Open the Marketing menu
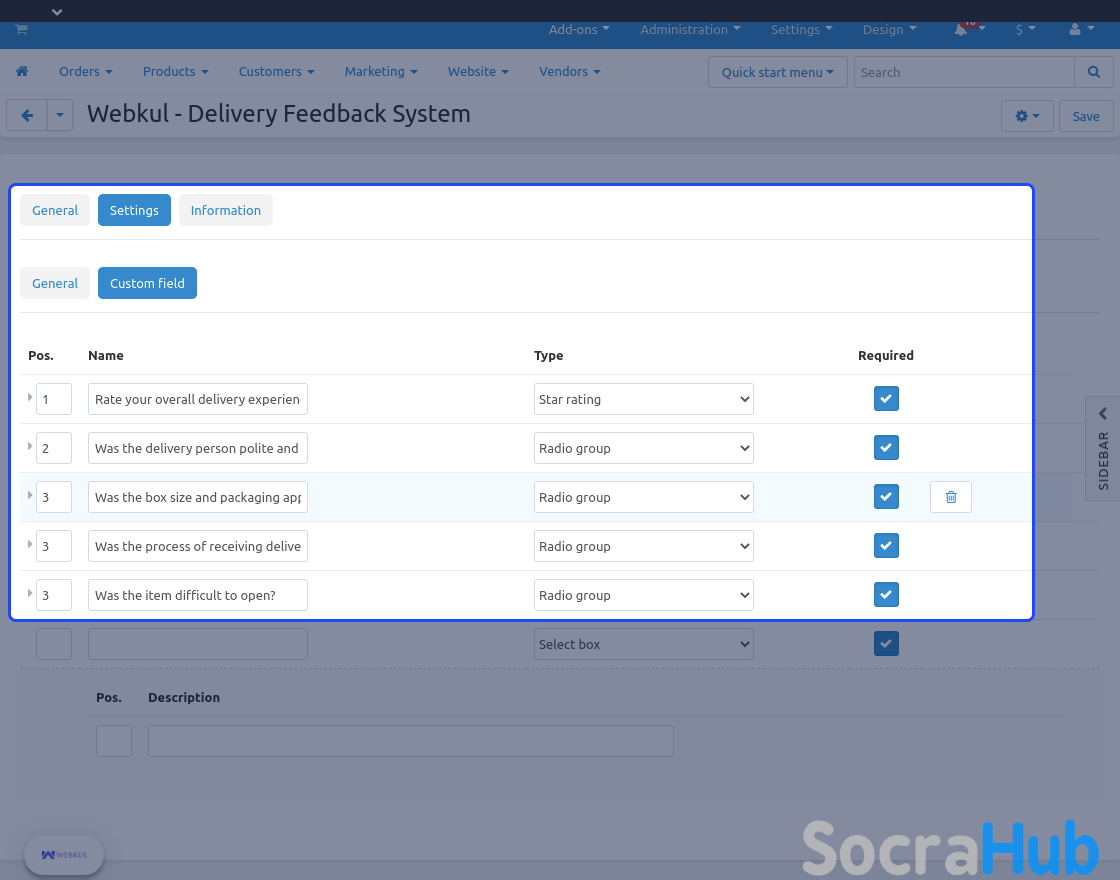 tap(381, 71)
